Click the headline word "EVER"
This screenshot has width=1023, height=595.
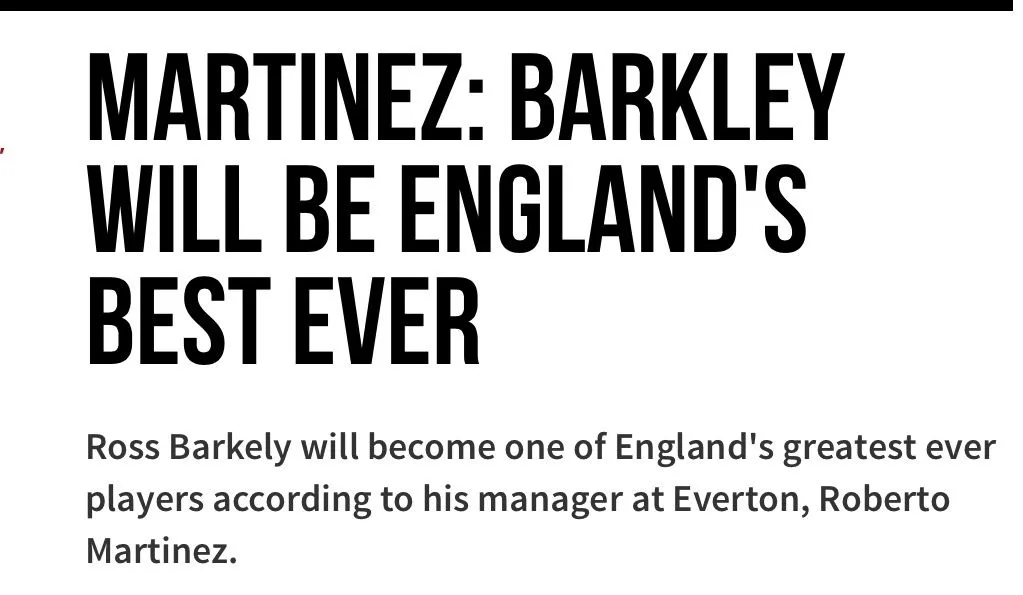click(x=398, y=324)
